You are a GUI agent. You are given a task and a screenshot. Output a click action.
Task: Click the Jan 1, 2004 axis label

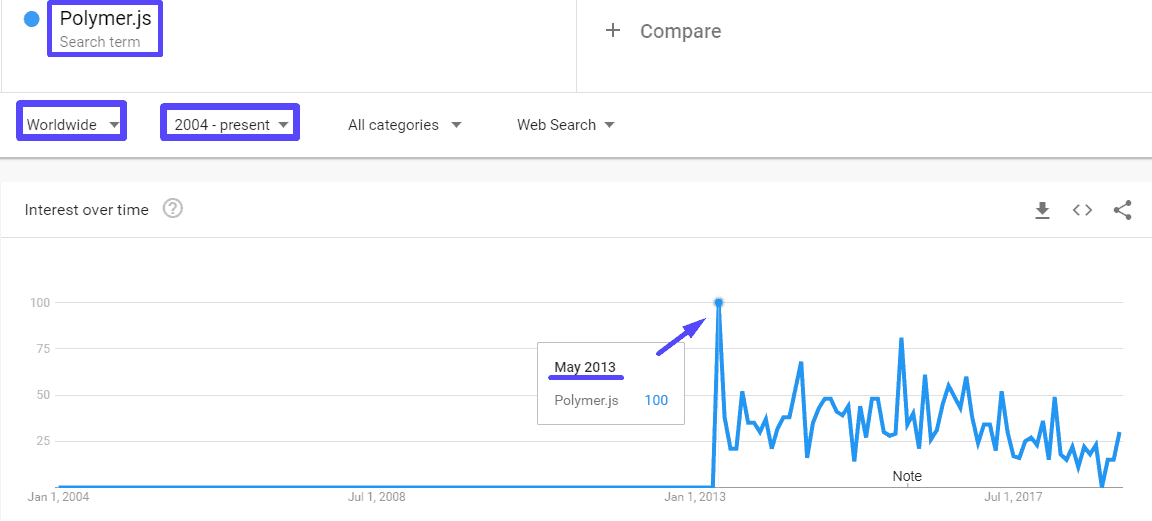pos(59,496)
